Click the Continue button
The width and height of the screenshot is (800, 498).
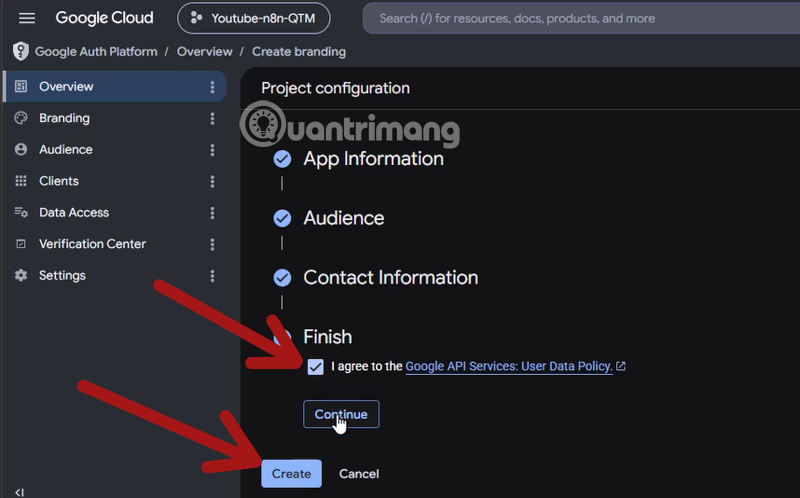pyautogui.click(x=341, y=414)
